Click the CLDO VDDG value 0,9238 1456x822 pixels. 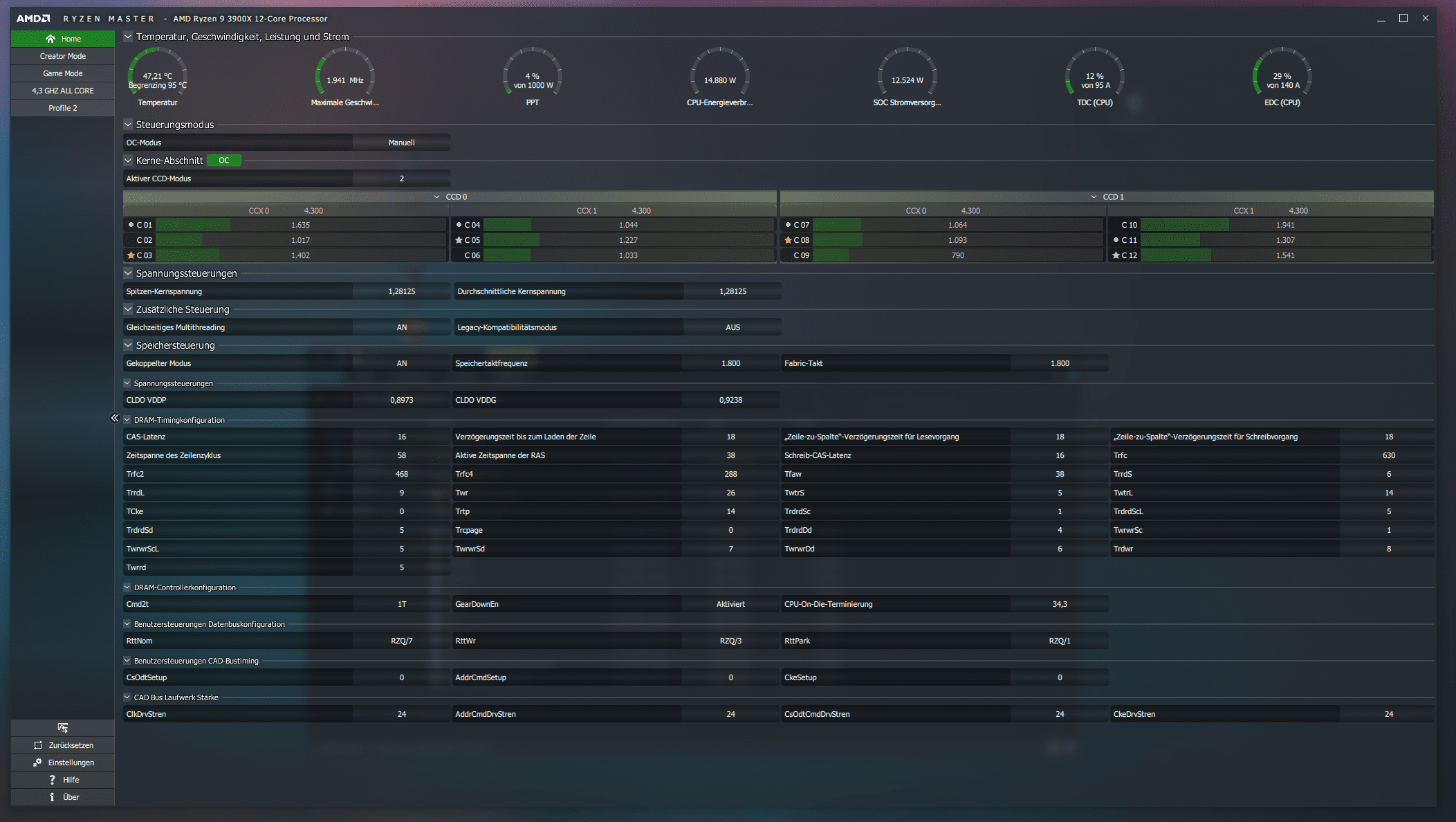tap(730, 400)
